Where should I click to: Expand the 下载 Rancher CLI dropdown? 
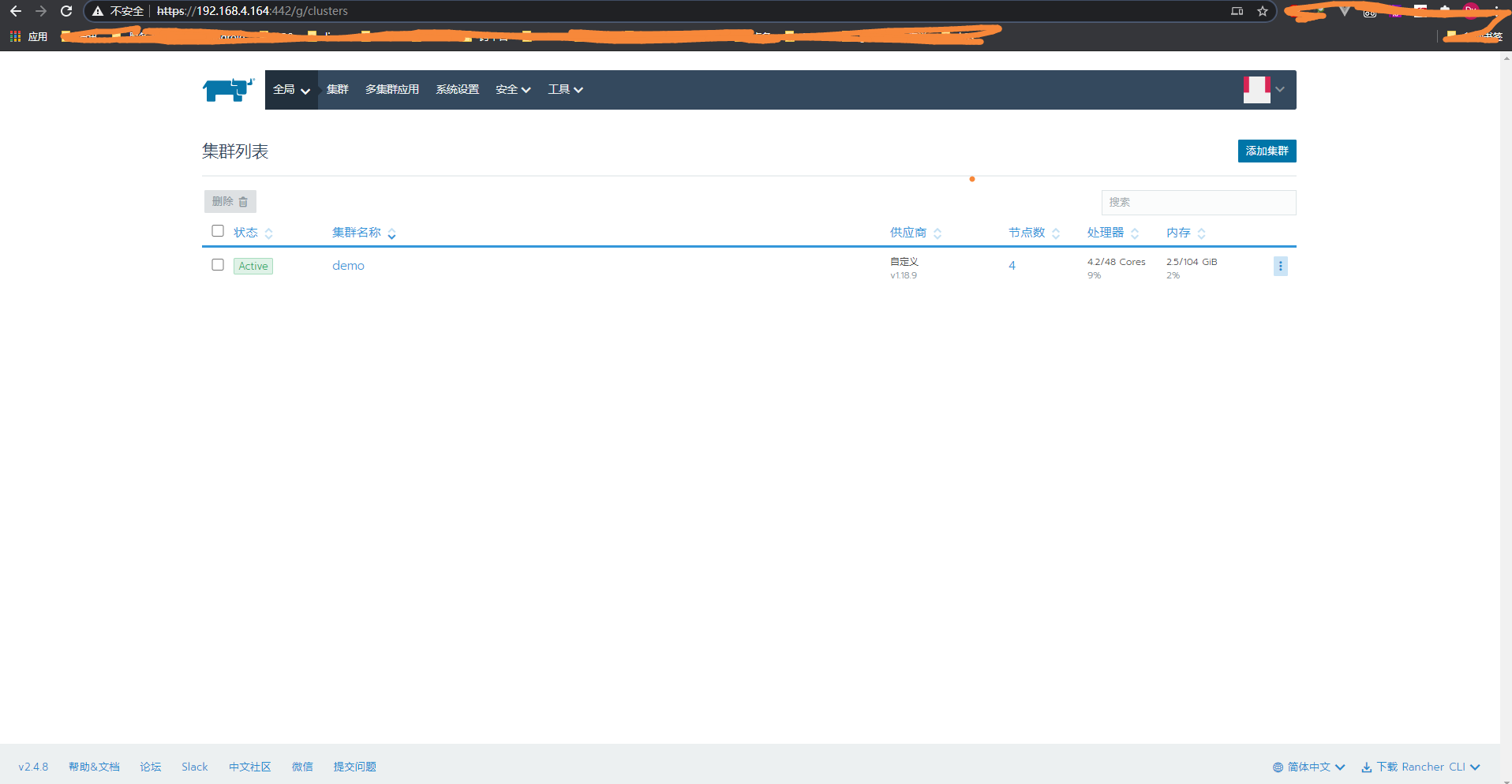click(x=1420, y=767)
